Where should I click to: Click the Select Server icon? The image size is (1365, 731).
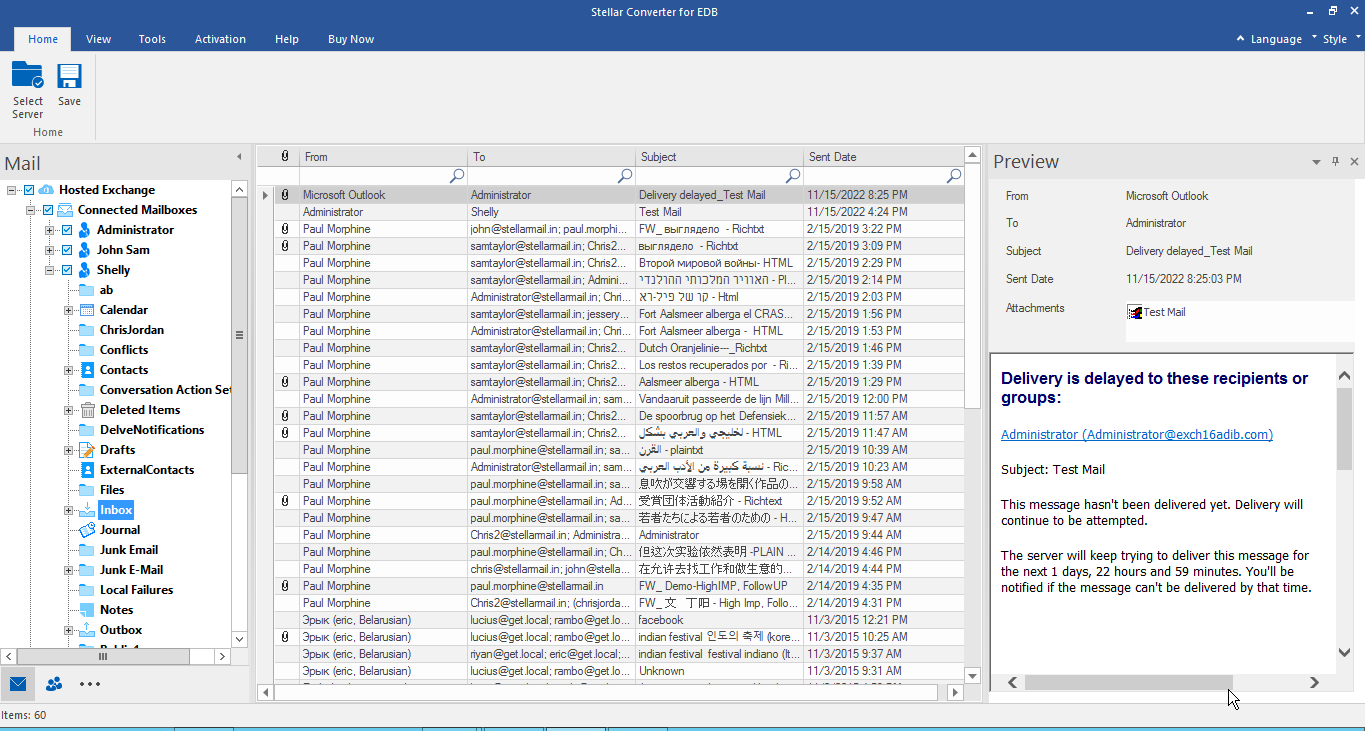point(27,76)
